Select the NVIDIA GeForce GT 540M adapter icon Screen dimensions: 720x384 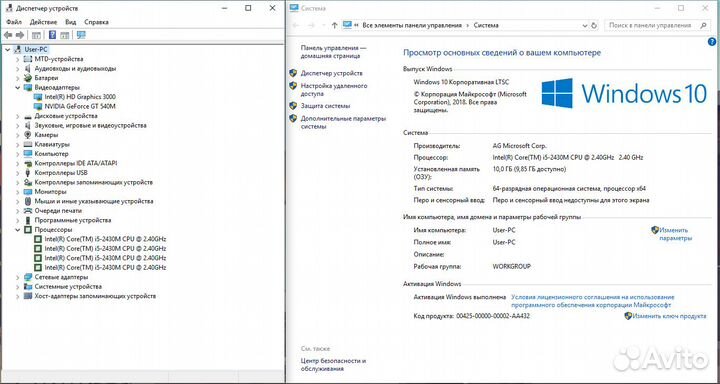click(38, 106)
